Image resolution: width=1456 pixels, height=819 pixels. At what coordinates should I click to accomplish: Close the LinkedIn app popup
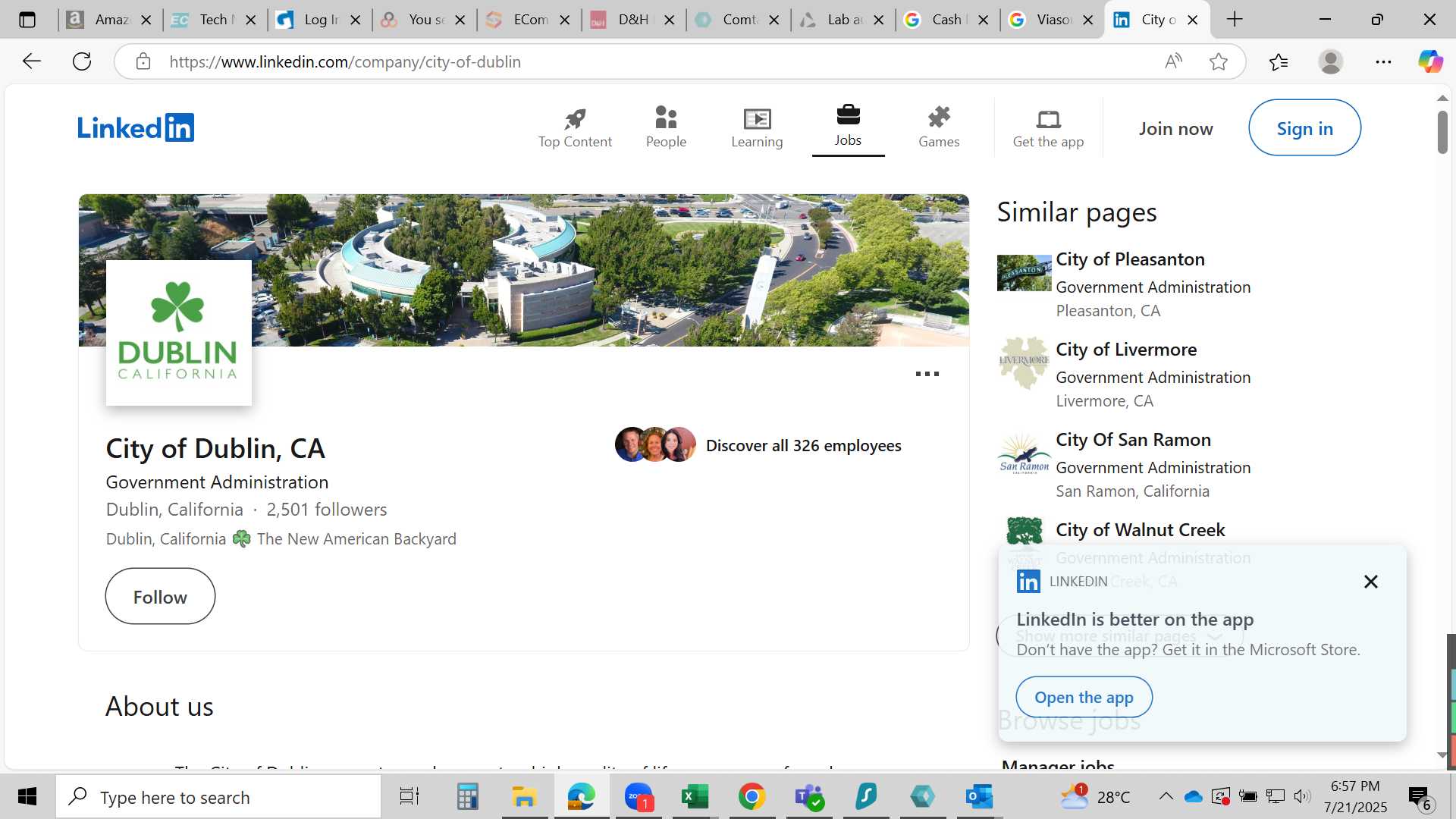(1370, 582)
